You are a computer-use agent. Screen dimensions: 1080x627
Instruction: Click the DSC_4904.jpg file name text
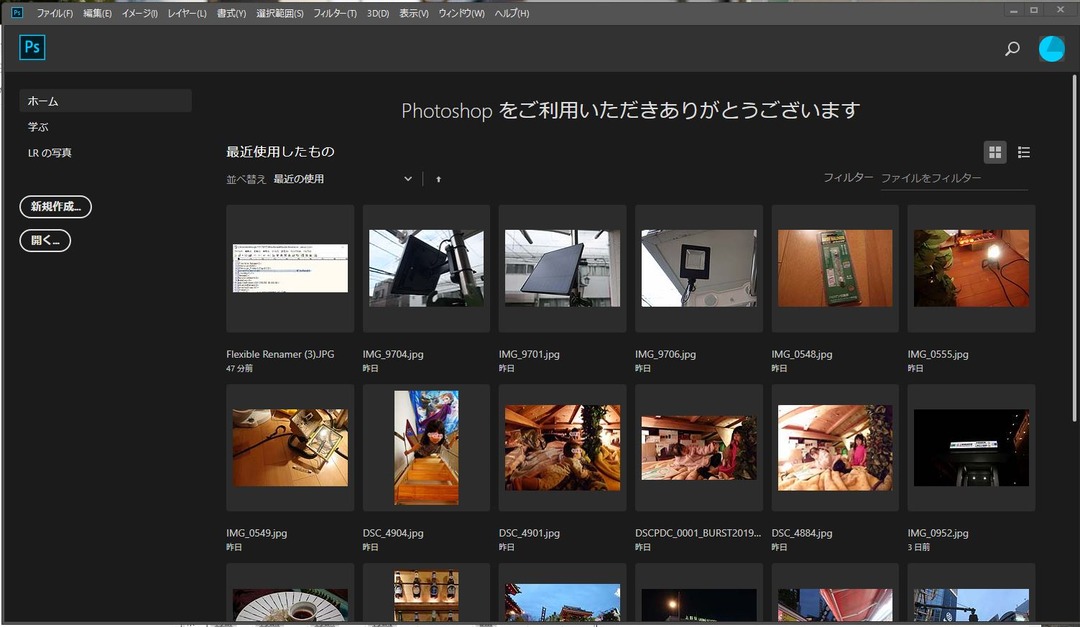click(x=393, y=533)
